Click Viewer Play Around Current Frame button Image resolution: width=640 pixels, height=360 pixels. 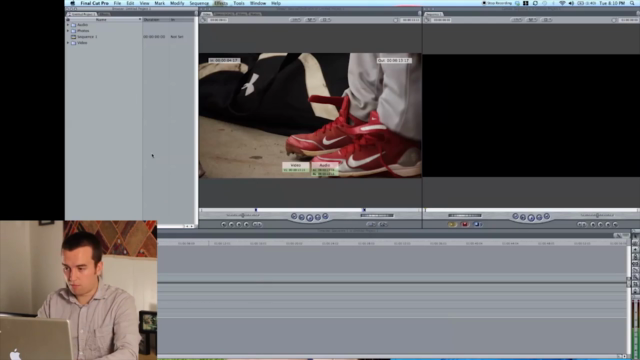pyautogui.click(x=318, y=217)
